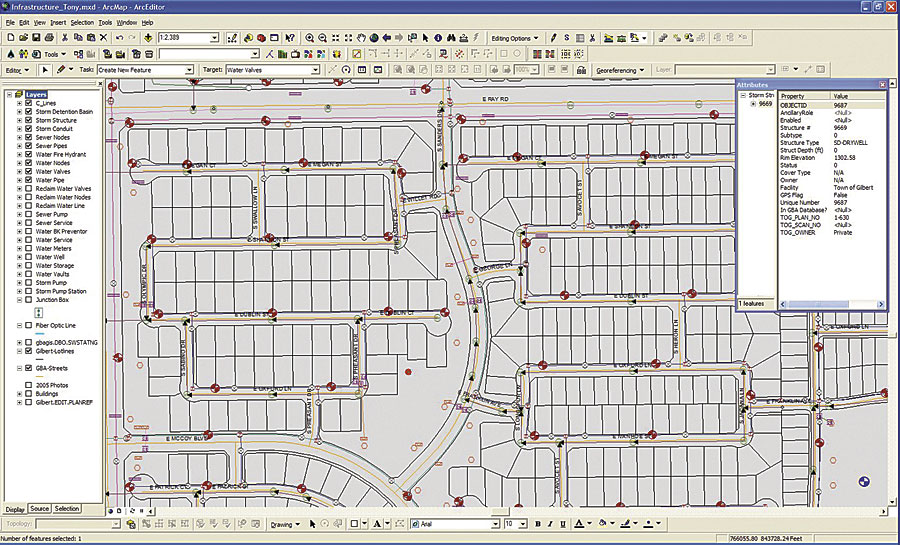Open the Georeferencing dropdown menu
The height and width of the screenshot is (545, 900).
coord(619,70)
